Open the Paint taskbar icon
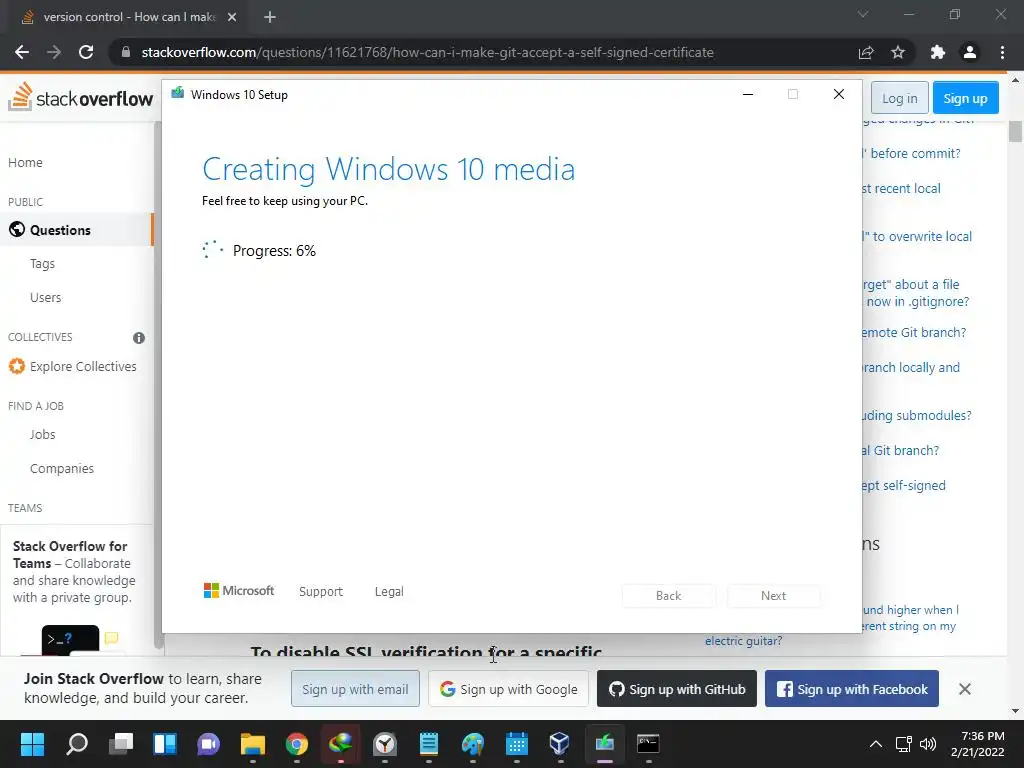Viewport: 1024px width, 768px height. 472,743
